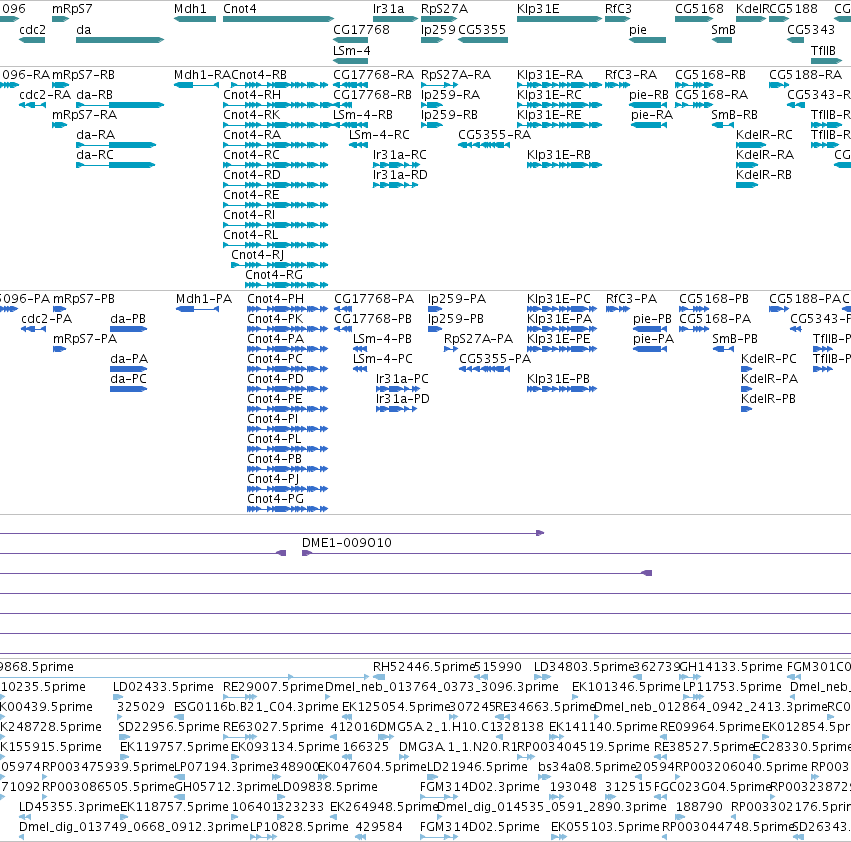This screenshot has height=842, width=851.
Task: Select the LSm-4 gene bar
Action: 351,60
